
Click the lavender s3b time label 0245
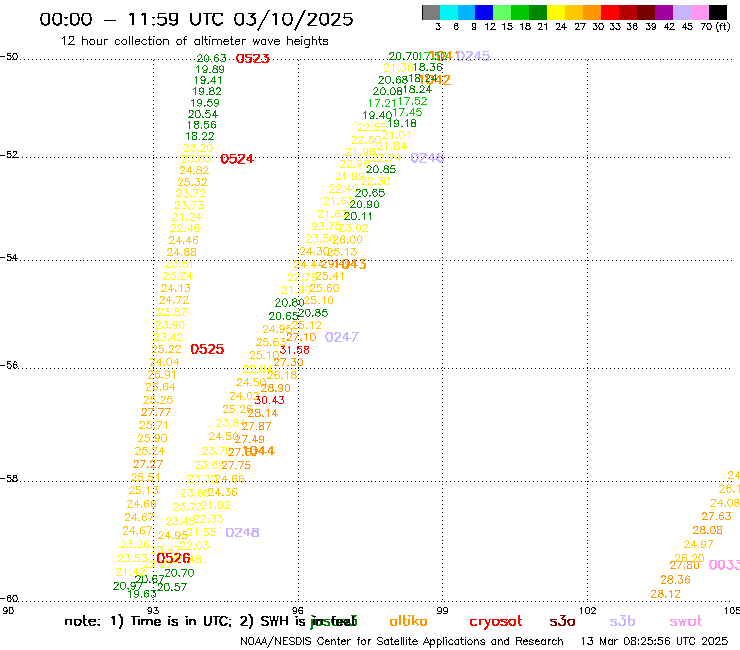[473, 56]
